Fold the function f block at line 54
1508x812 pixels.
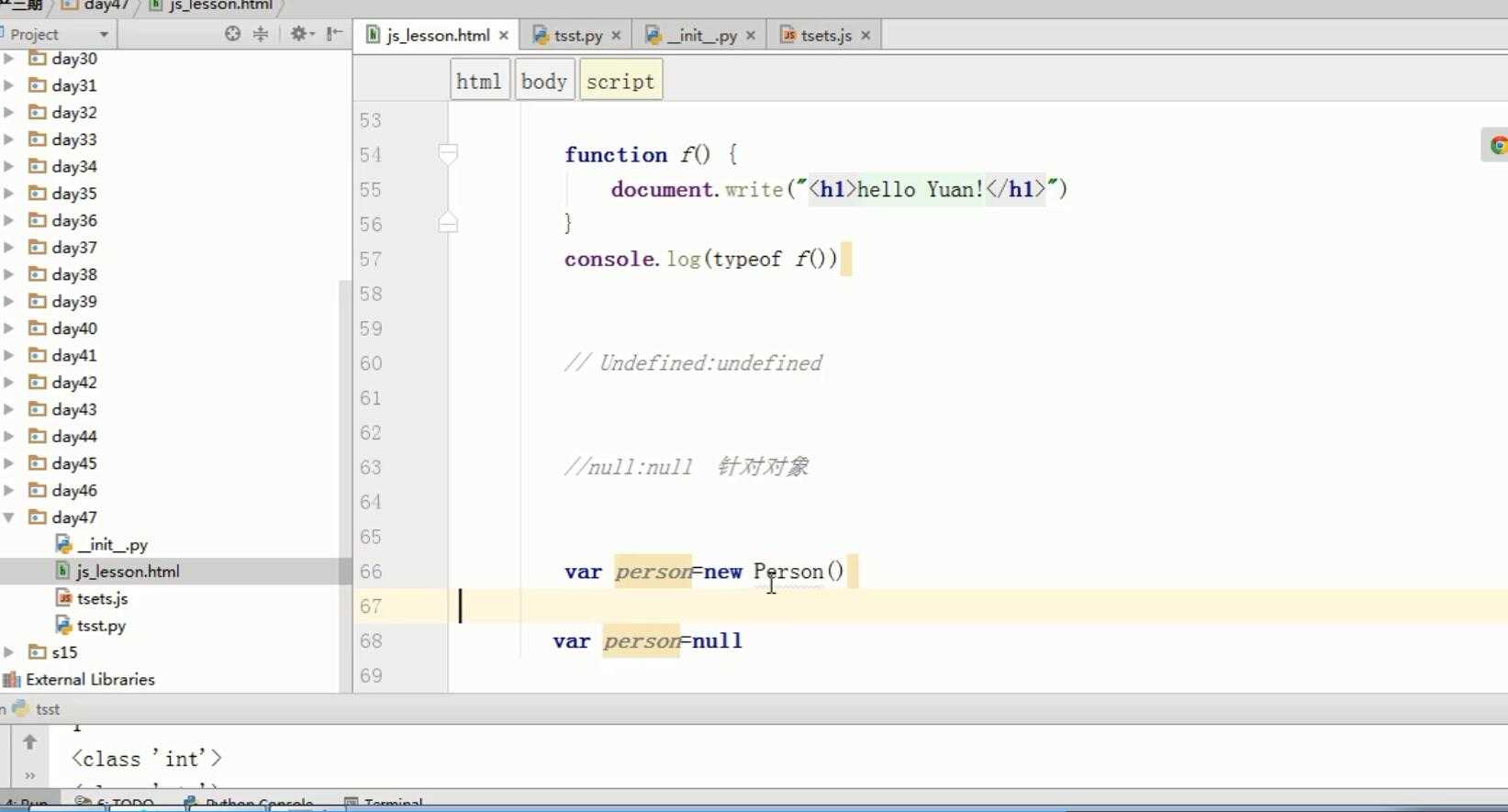click(x=448, y=154)
